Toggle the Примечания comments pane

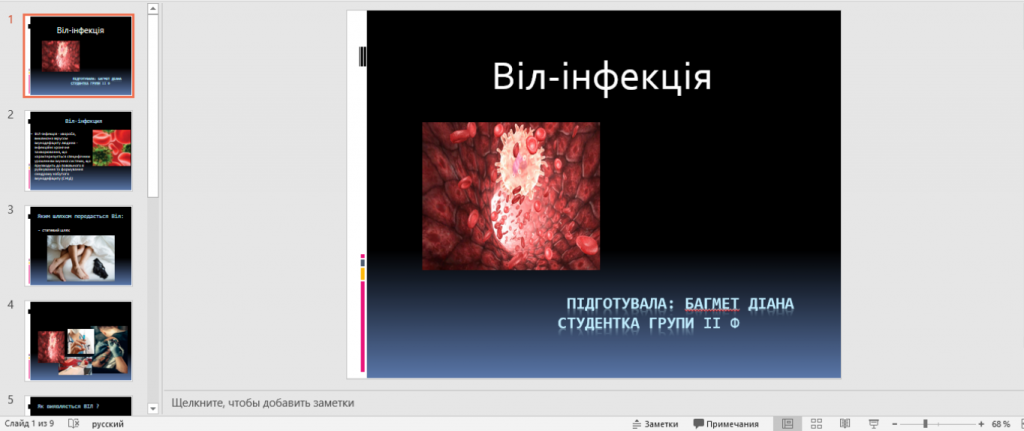(725, 424)
